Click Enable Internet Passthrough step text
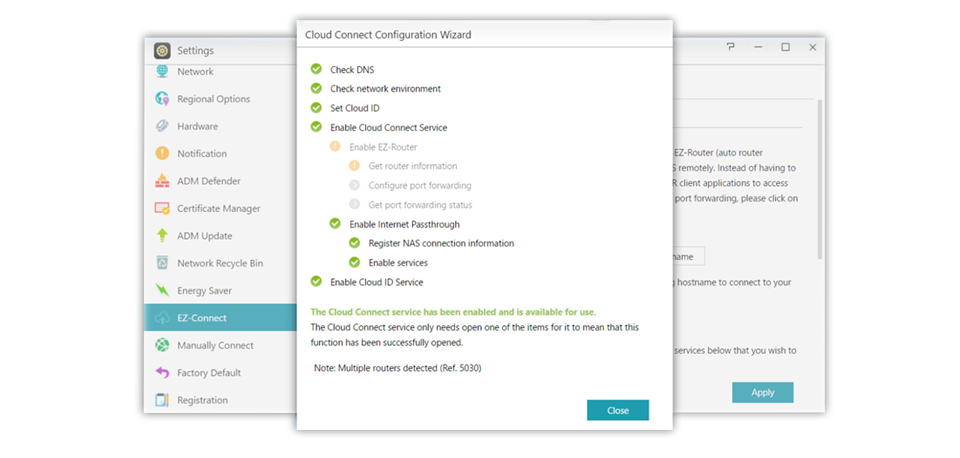960x458 pixels. pos(405,224)
